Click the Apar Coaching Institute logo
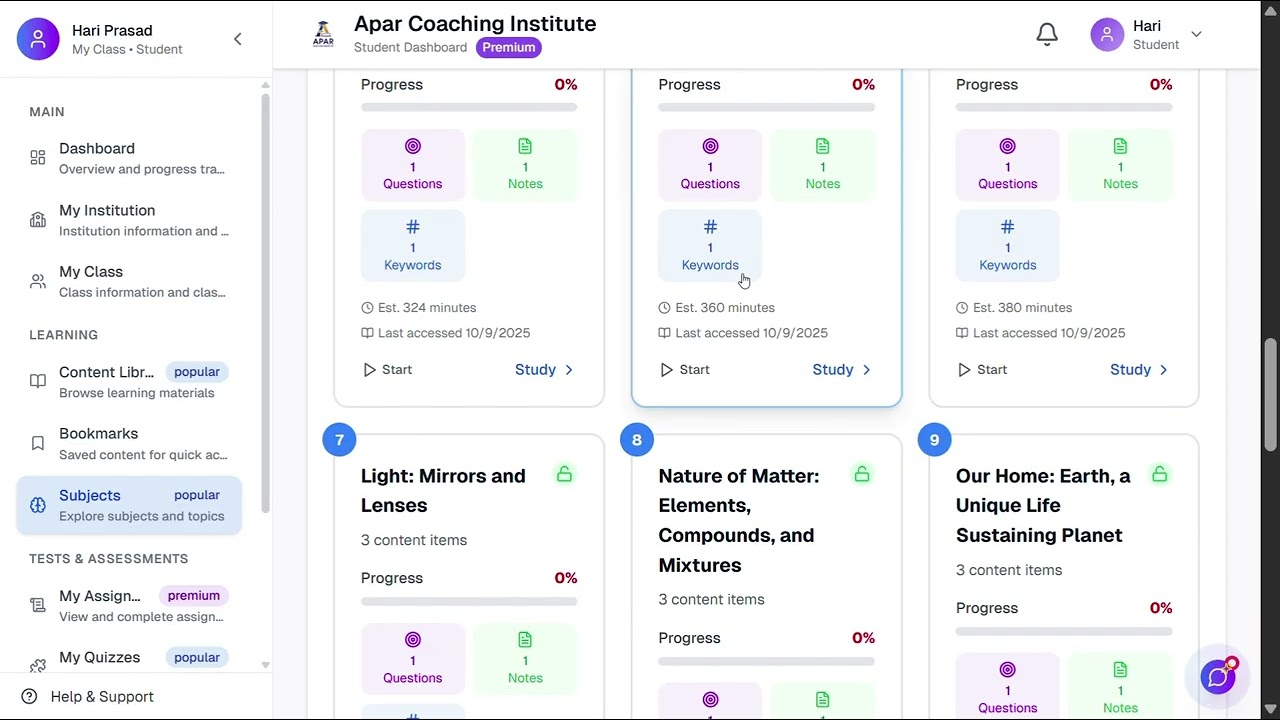The image size is (1280, 720). point(323,35)
